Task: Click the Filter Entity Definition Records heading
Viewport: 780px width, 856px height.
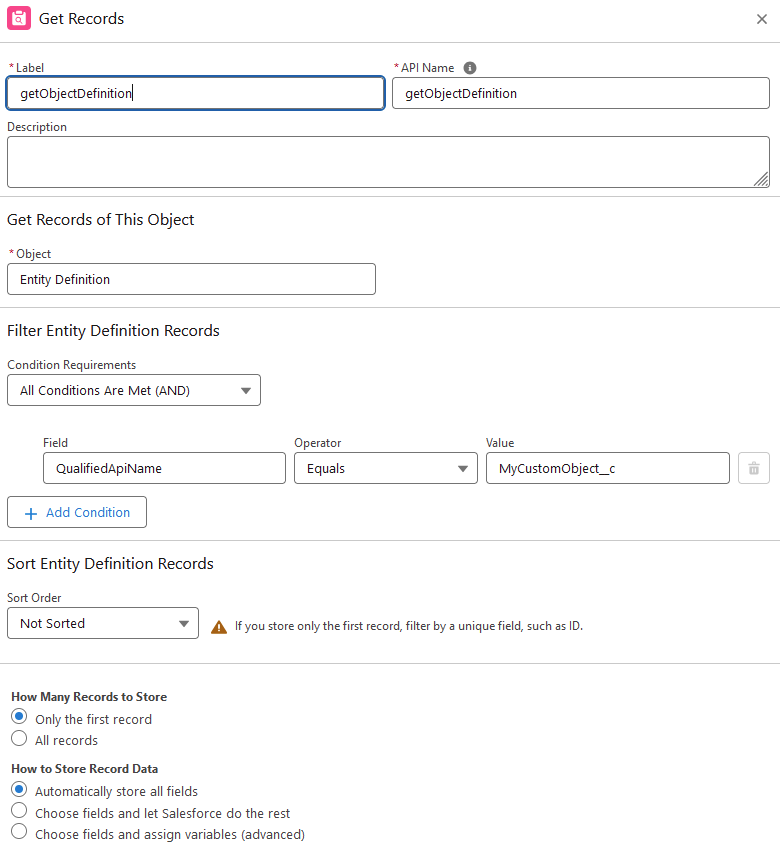Action: coord(113,331)
